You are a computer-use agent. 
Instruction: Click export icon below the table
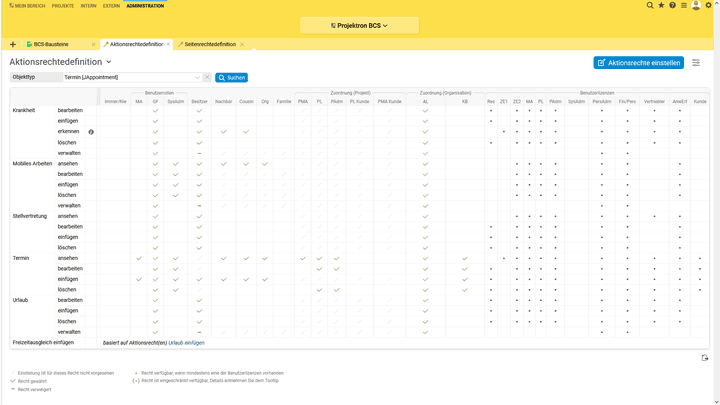pyautogui.click(x=705, y=357)
